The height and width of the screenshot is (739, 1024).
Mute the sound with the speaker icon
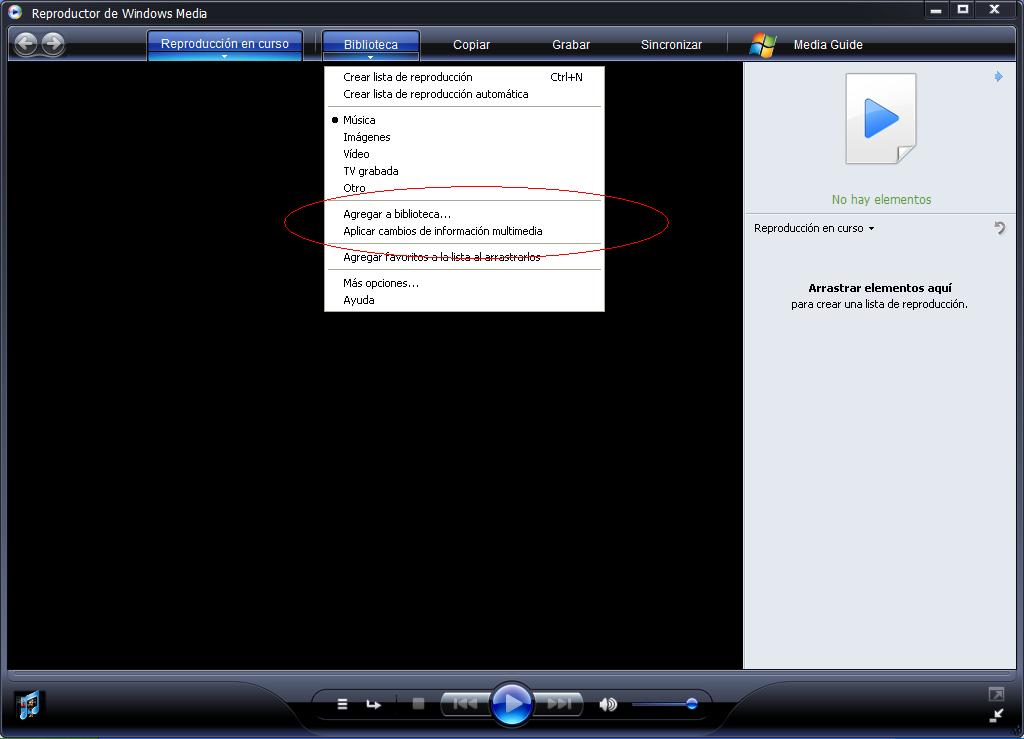[x=608, y=704]
